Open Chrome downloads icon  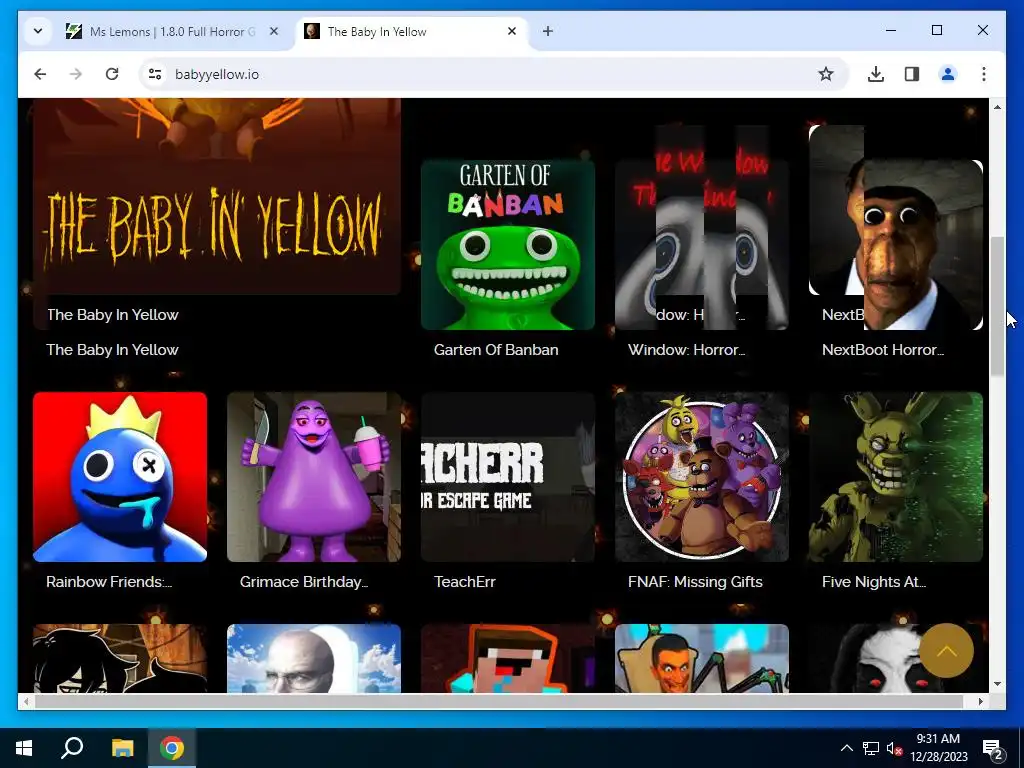(x=876, y=74)
